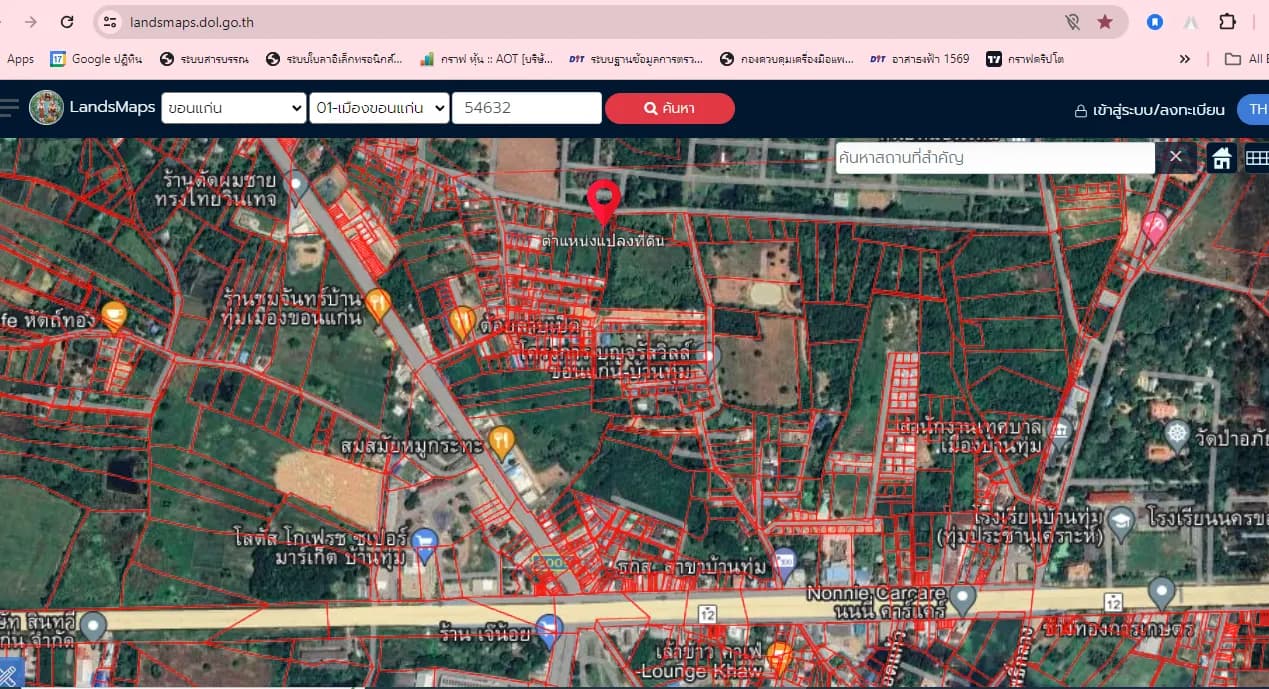Click the home icon on the map

[1221, 158]
